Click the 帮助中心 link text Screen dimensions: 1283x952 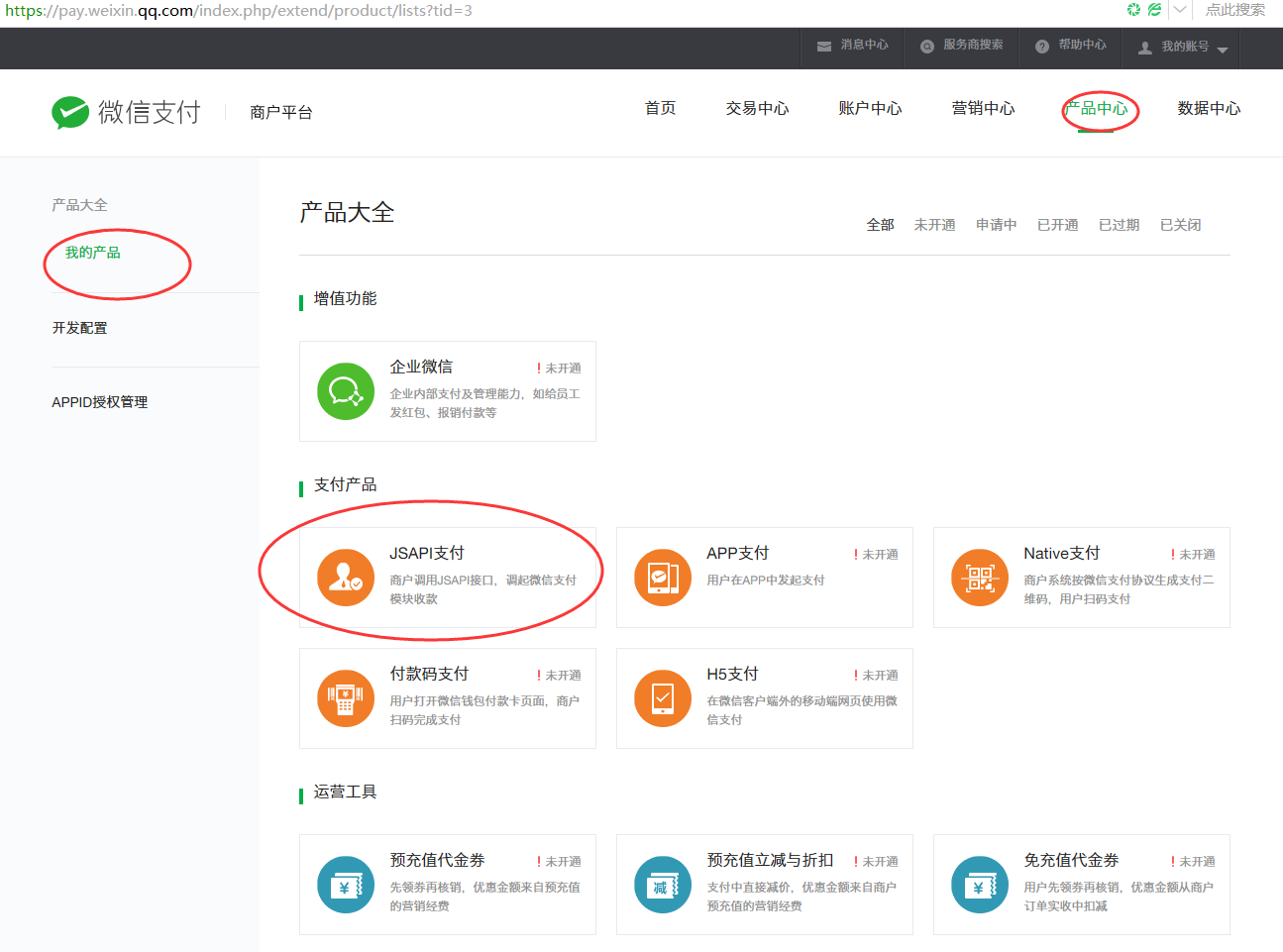click(x=1082, y=45)
